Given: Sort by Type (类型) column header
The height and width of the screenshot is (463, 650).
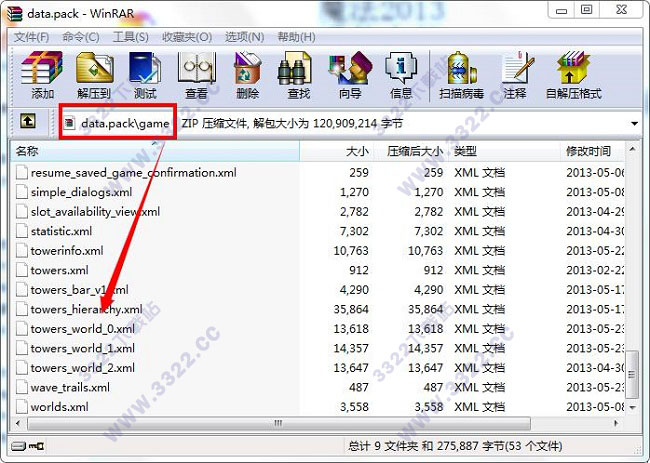Looking at the screenshot, I should tap(504, 151).
